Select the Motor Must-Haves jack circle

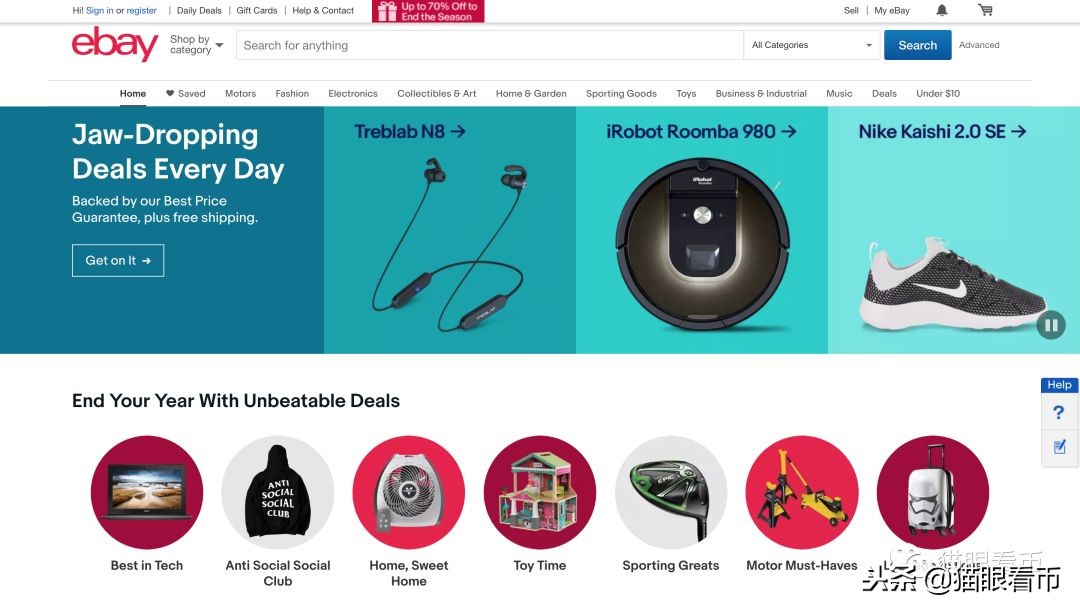(x=802, y=491)
